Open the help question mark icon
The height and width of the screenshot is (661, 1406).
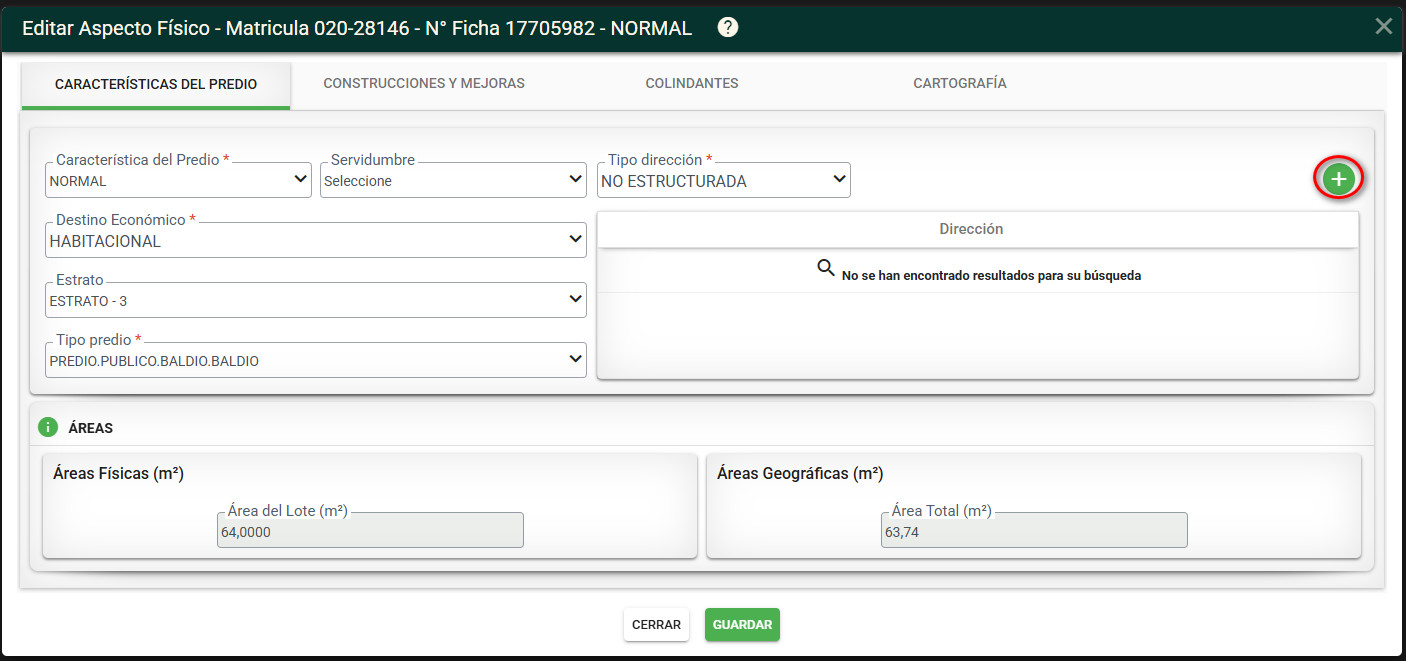[x=728, y=28]
